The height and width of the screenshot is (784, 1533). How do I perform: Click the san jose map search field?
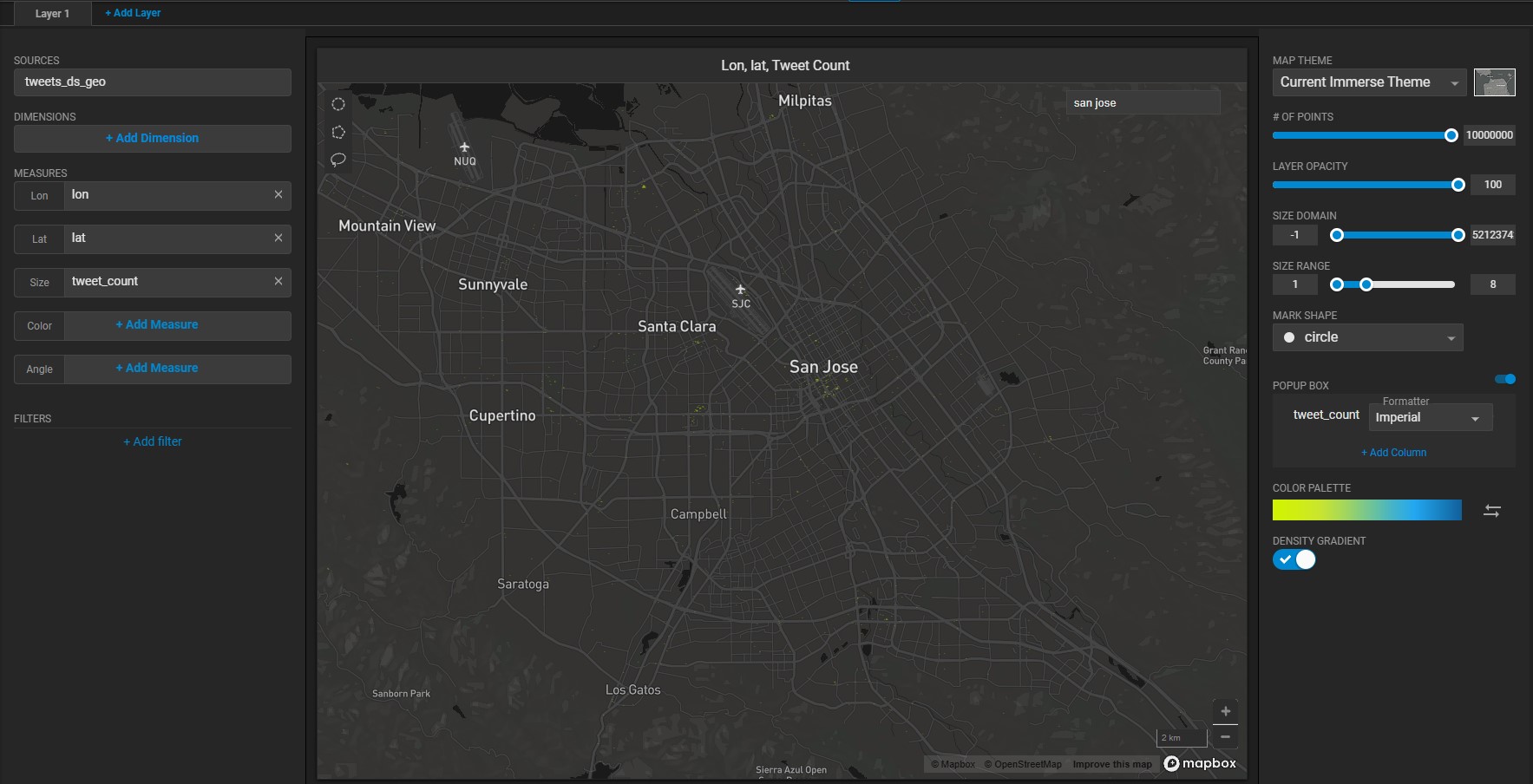[1143, 103]
